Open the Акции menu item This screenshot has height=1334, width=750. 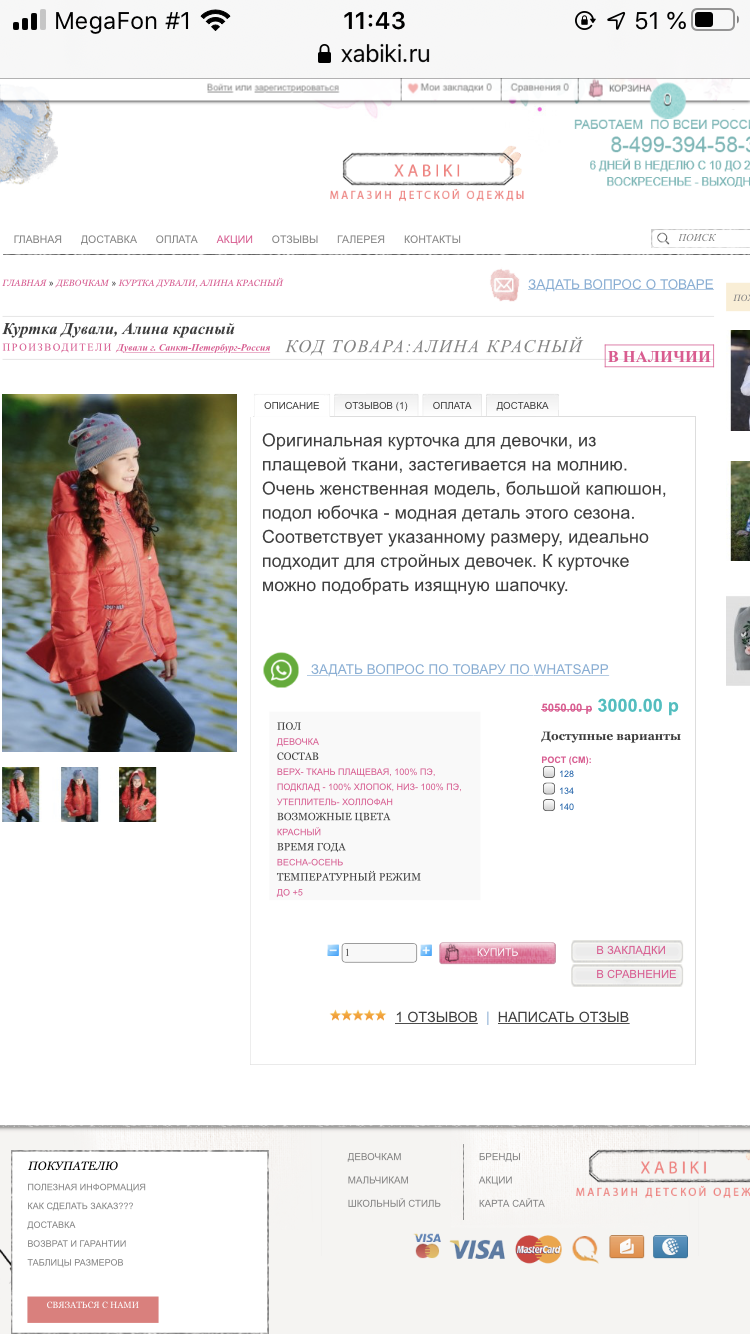pyautogui.click(x=234, y=239)
